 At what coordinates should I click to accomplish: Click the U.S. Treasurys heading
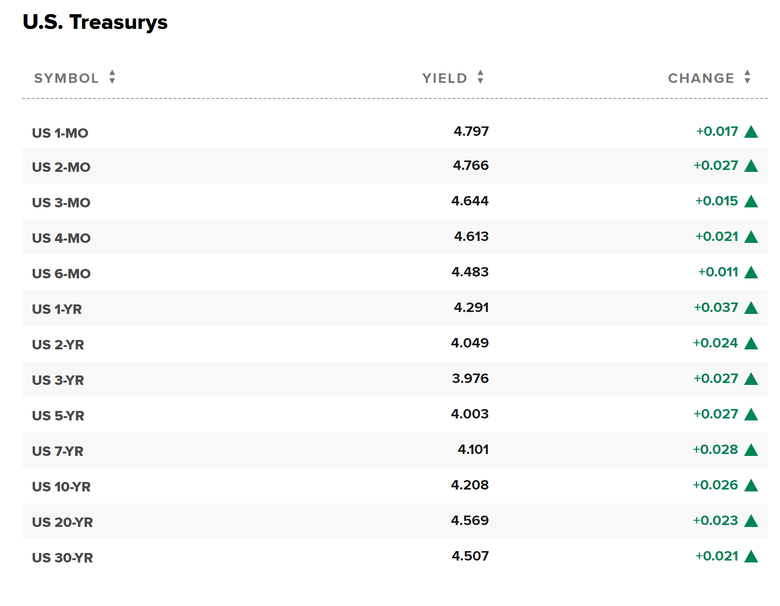(95, 22)
